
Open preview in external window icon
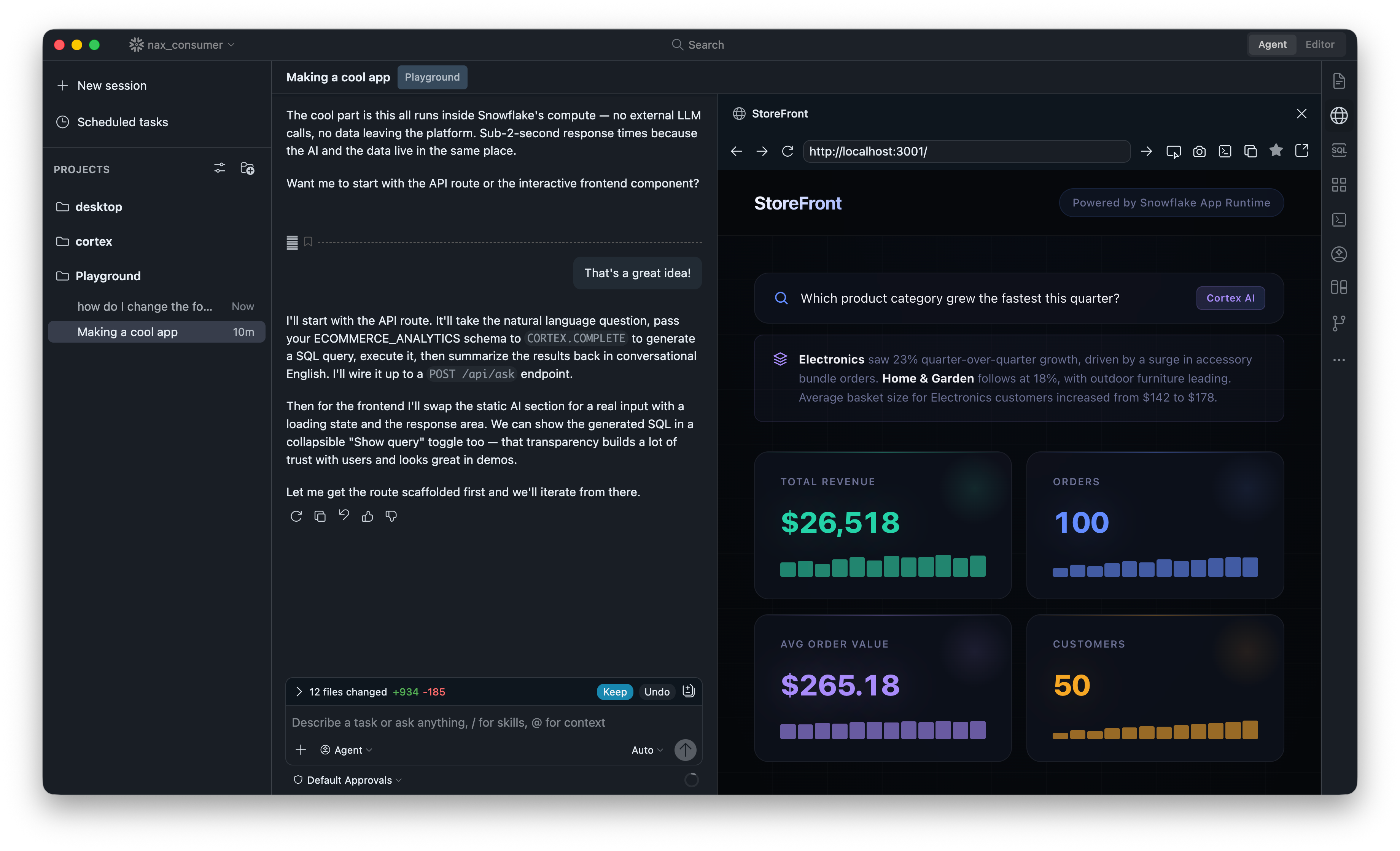point(1301,151)
